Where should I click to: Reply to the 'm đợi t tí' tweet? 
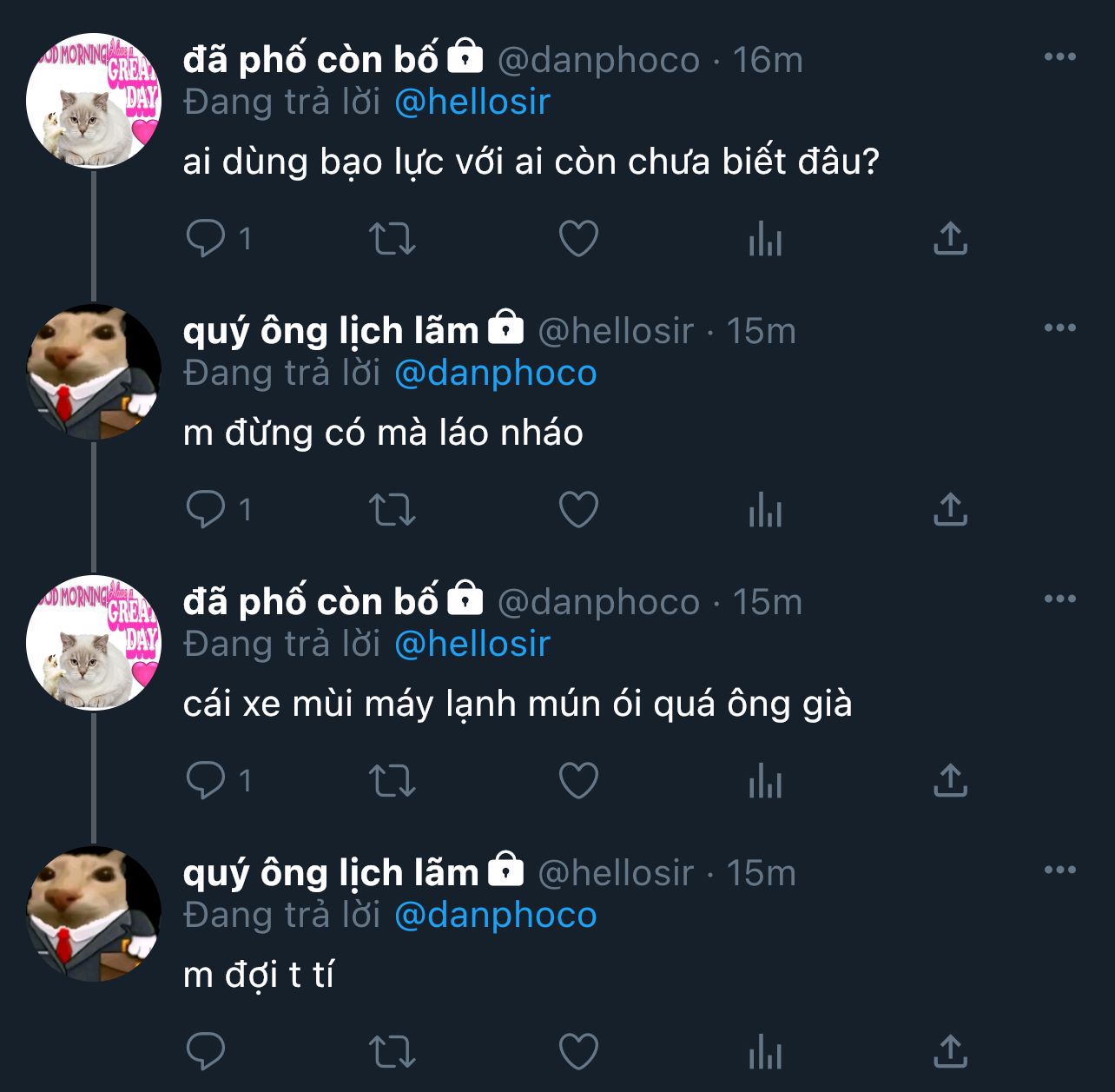click(x=206, y=1052)
